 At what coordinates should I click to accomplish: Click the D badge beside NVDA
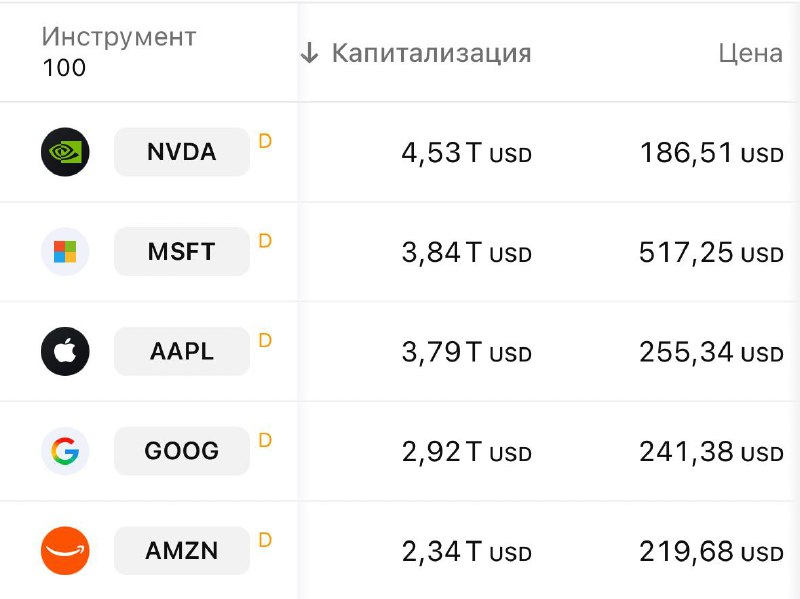click(x=265, y=141)
